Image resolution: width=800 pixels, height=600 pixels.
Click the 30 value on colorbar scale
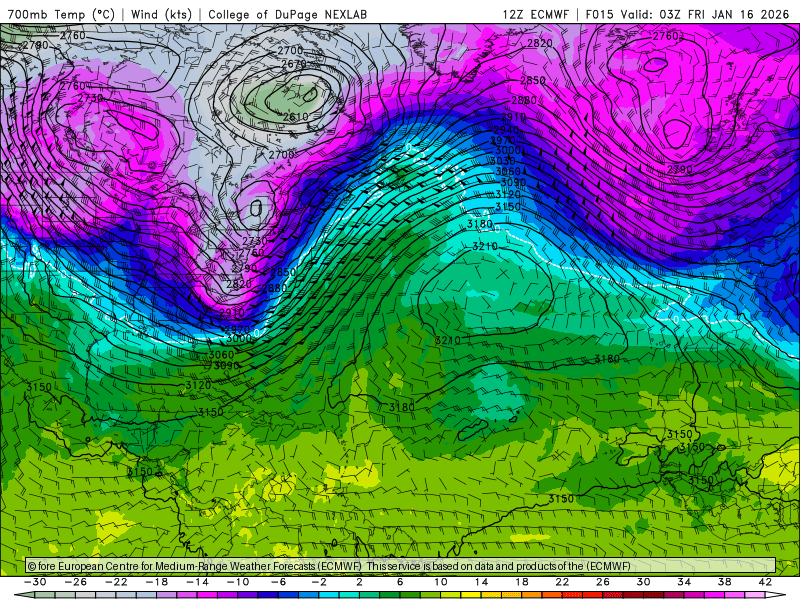643,582
